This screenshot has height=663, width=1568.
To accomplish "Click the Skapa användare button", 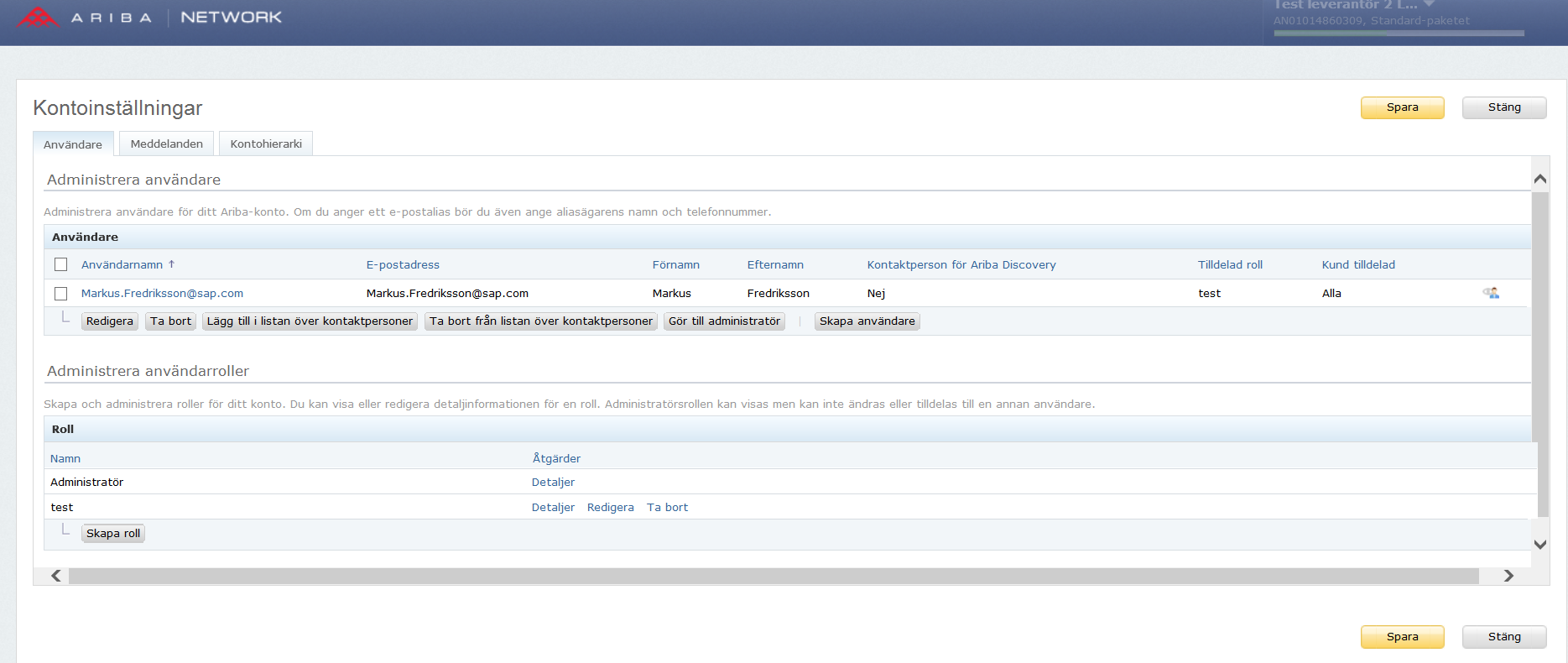I will pos(867,321).
